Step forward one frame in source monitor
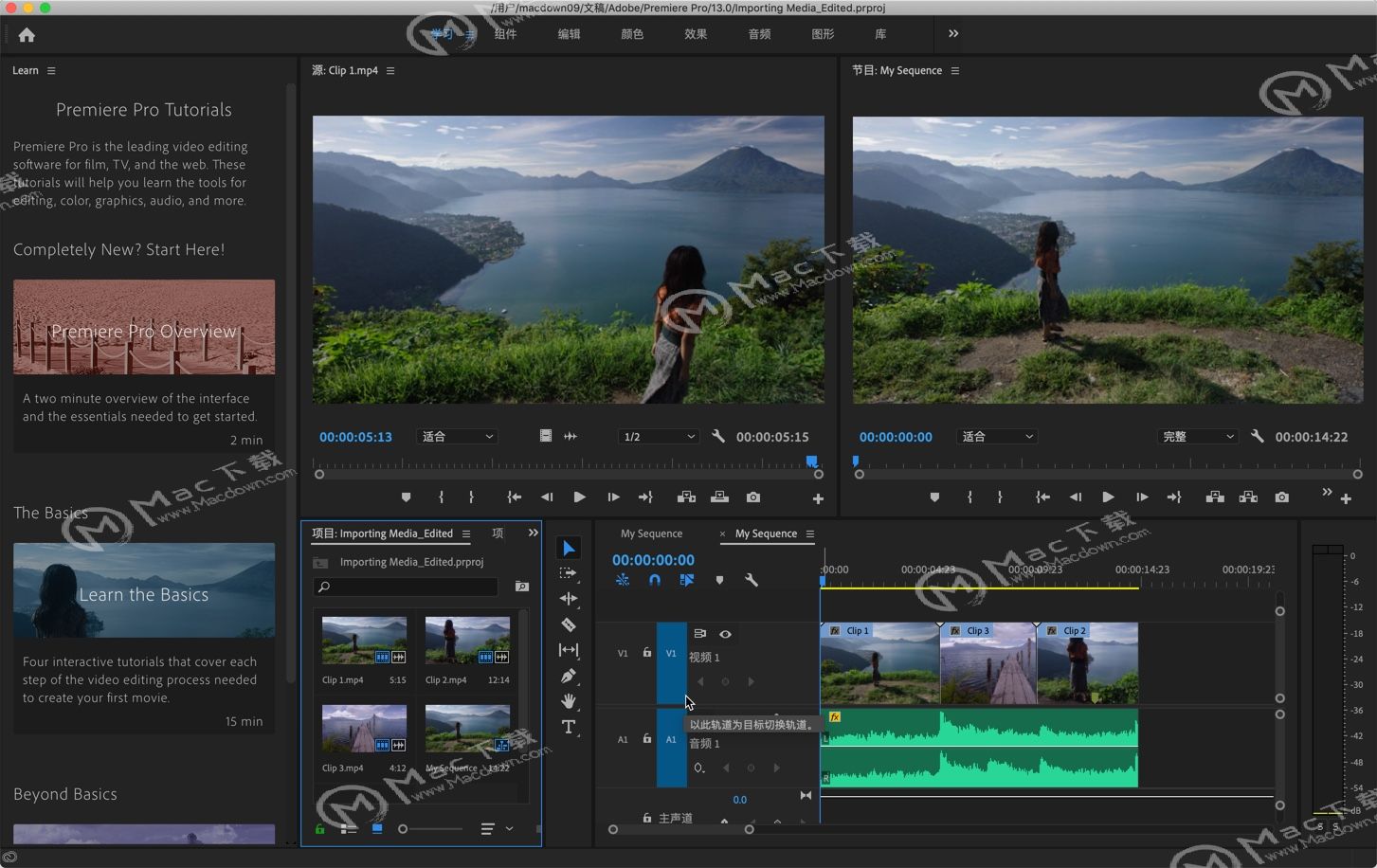1377x868 pixels. 613,497
